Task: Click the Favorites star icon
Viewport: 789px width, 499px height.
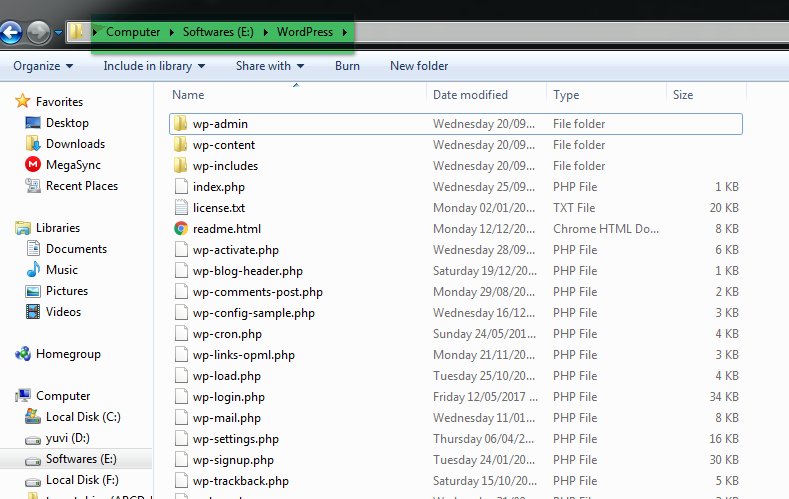Action: (23, 101)
